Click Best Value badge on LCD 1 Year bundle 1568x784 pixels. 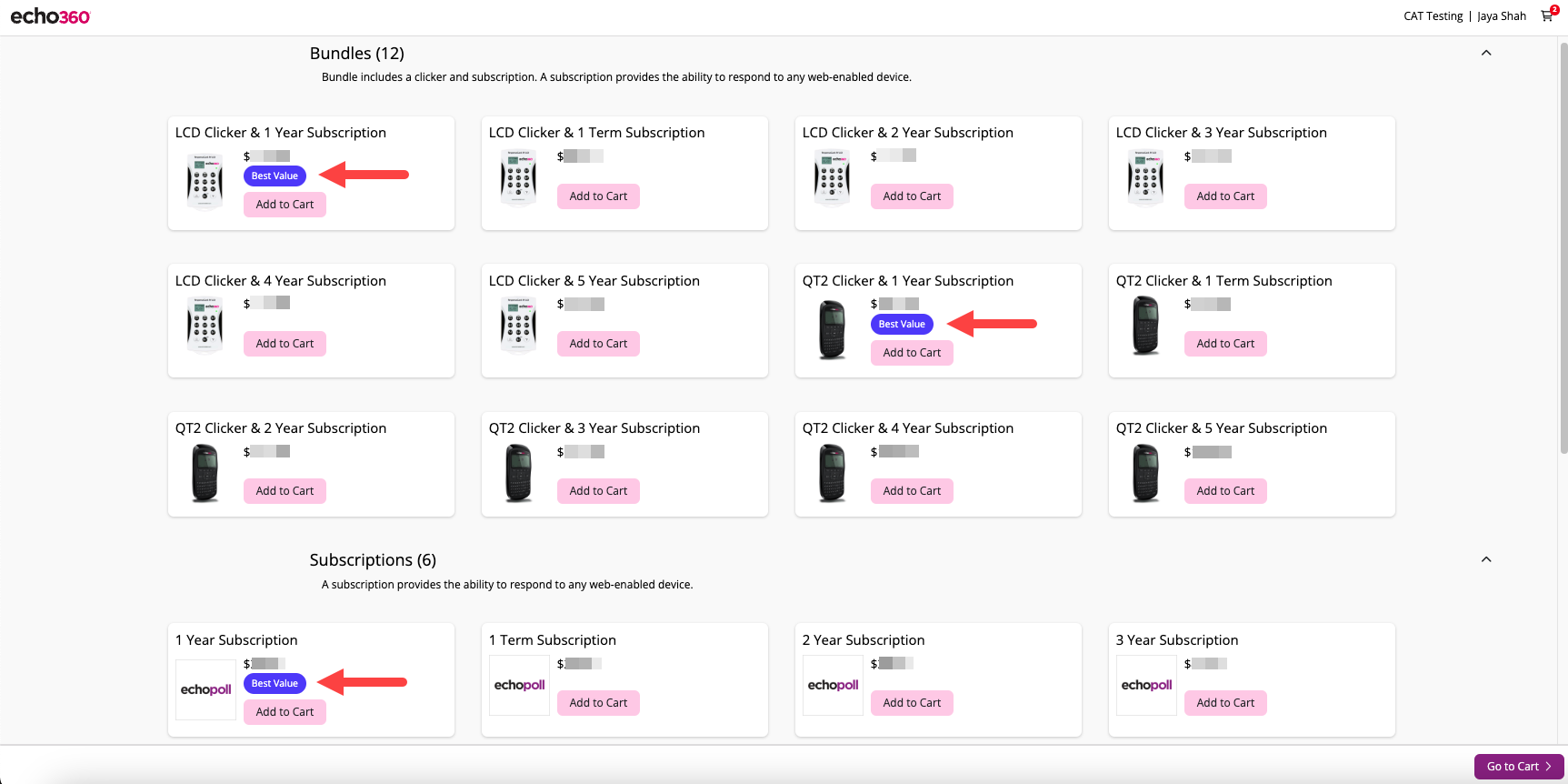click(275, 176)
